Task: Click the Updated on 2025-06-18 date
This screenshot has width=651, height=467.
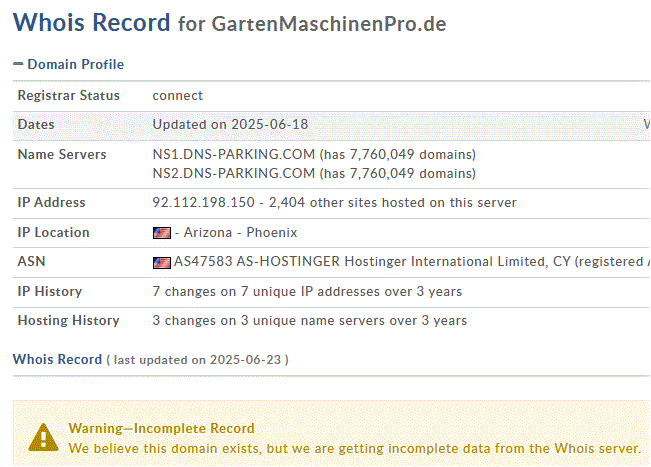Action: point(230,125)
